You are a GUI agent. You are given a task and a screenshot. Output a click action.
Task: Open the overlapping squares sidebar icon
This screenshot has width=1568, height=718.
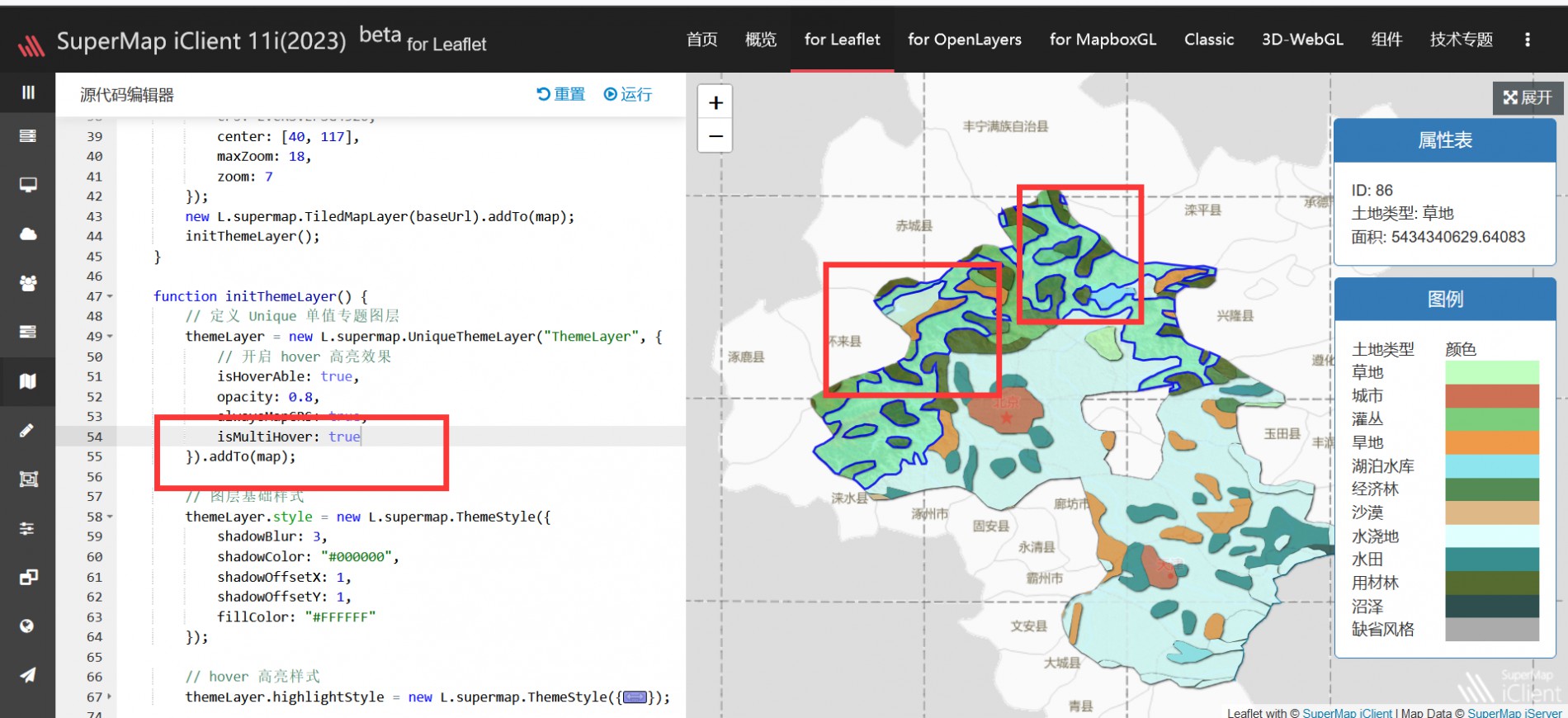tap(28, 577)
